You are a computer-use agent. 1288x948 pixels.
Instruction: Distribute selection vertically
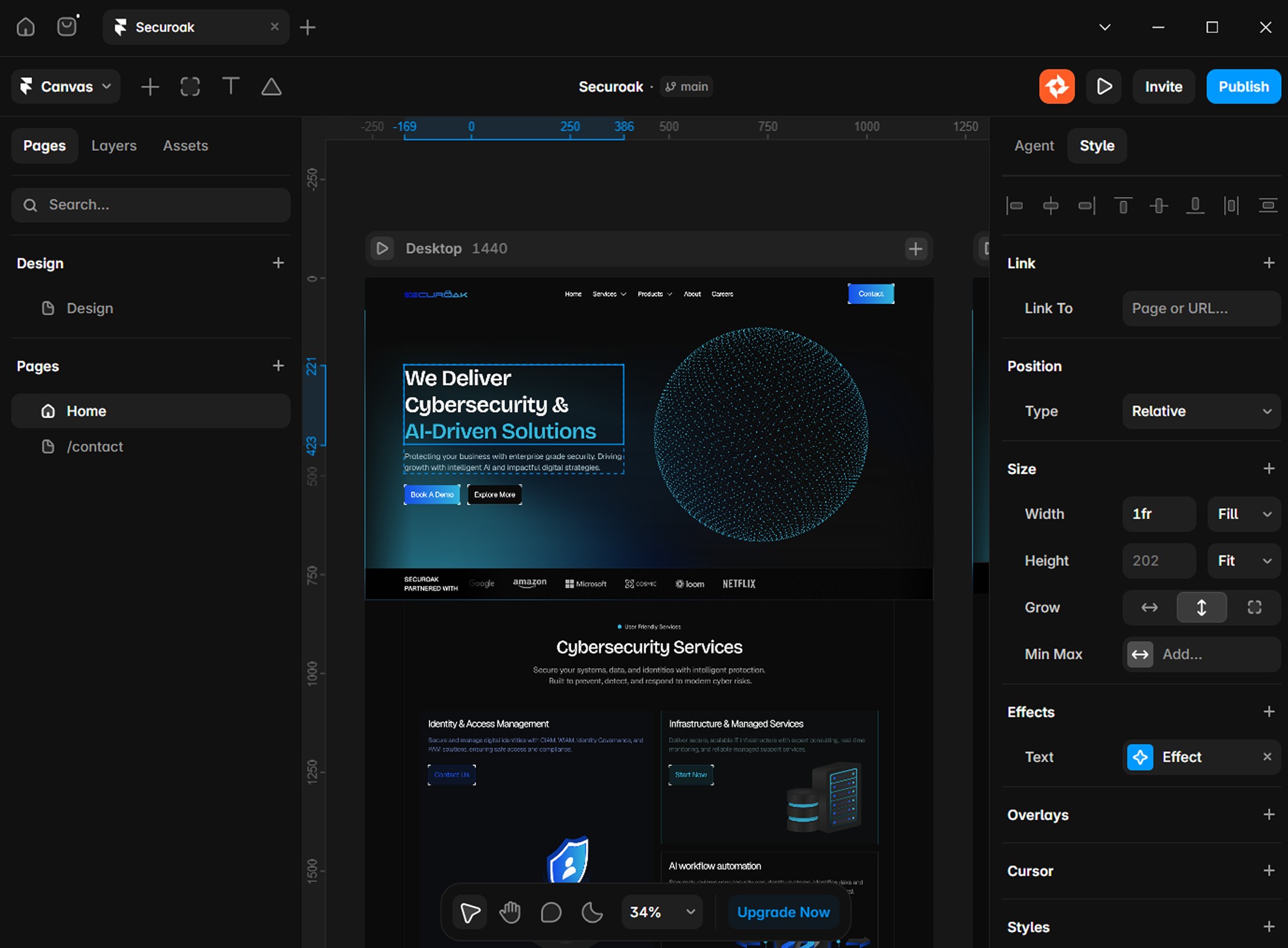(x=1267, y=206)
